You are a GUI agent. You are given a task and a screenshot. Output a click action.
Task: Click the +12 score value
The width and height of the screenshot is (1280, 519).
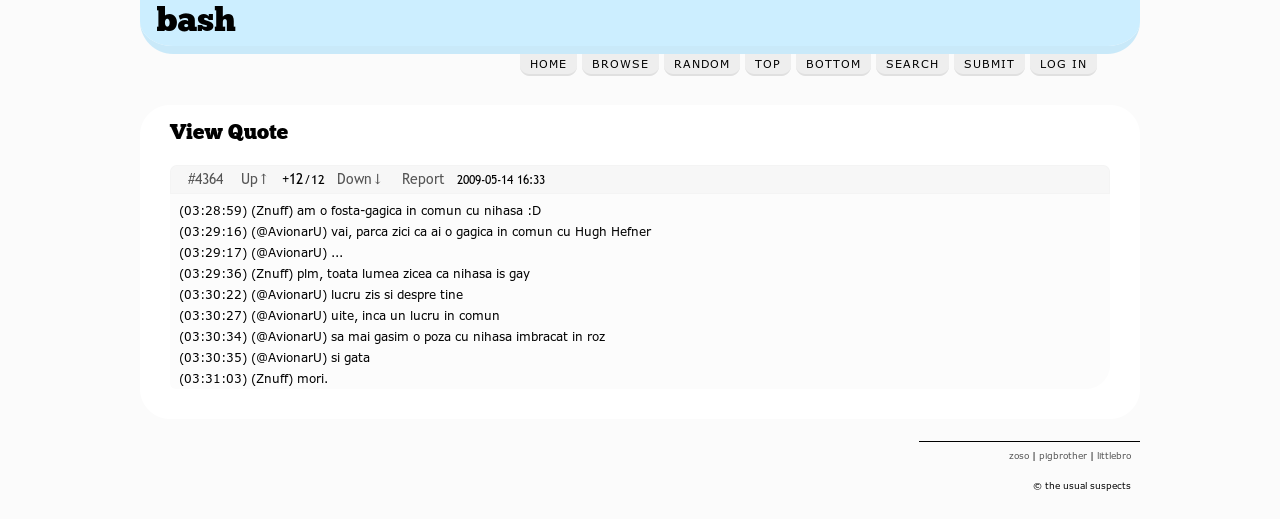[x=292, y=179]
